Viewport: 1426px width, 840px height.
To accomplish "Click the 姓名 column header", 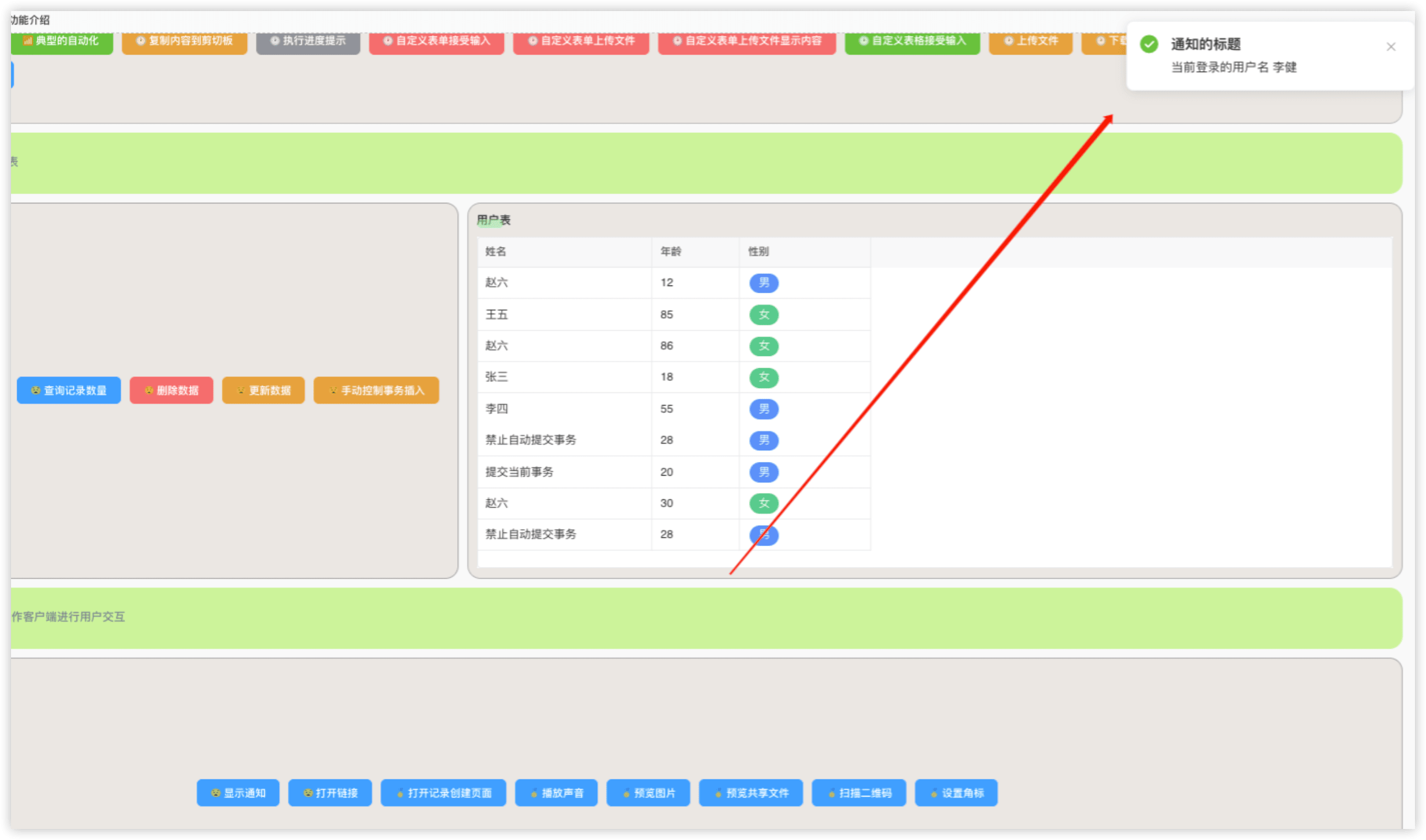I will click(x=496, y=251).
